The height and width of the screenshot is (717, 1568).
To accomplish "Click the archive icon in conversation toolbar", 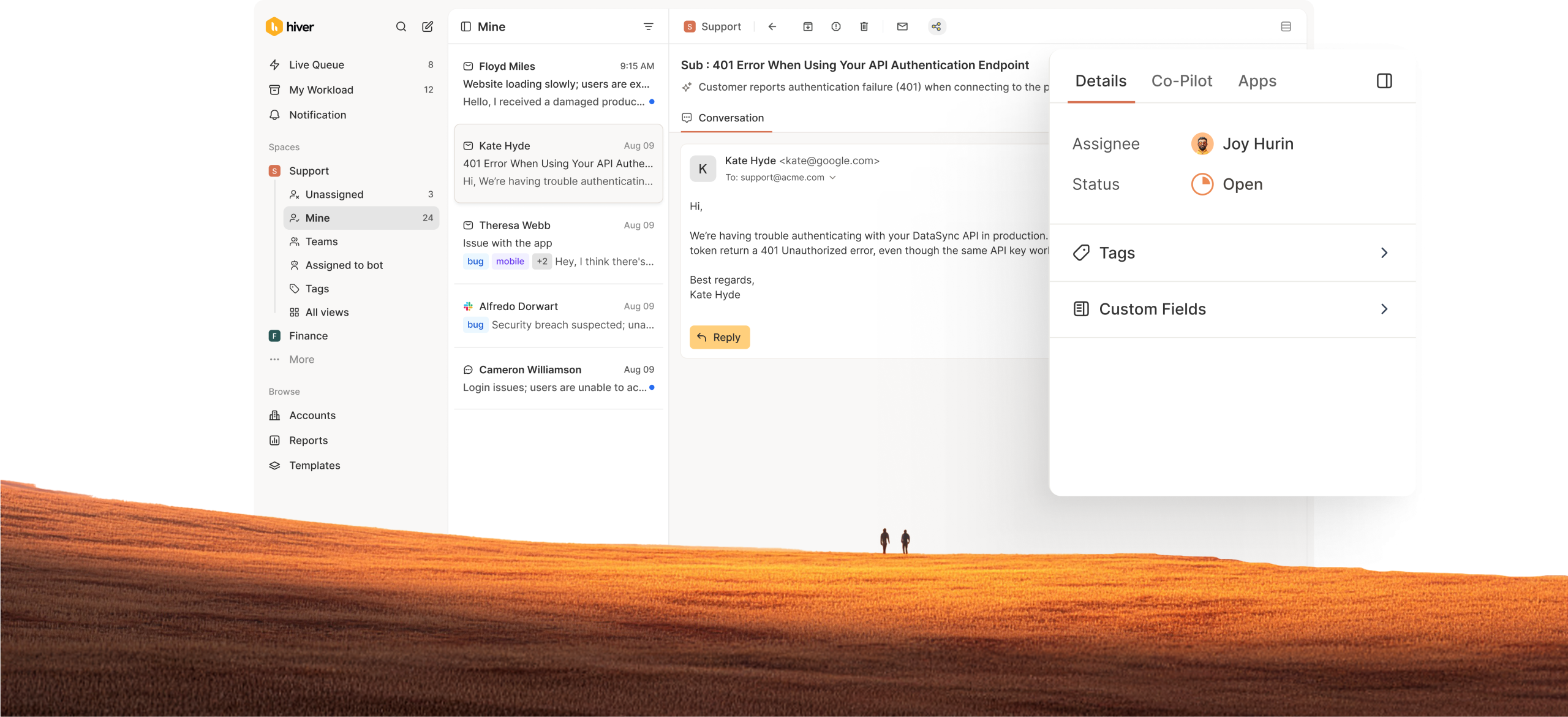I will coord(808,27).
